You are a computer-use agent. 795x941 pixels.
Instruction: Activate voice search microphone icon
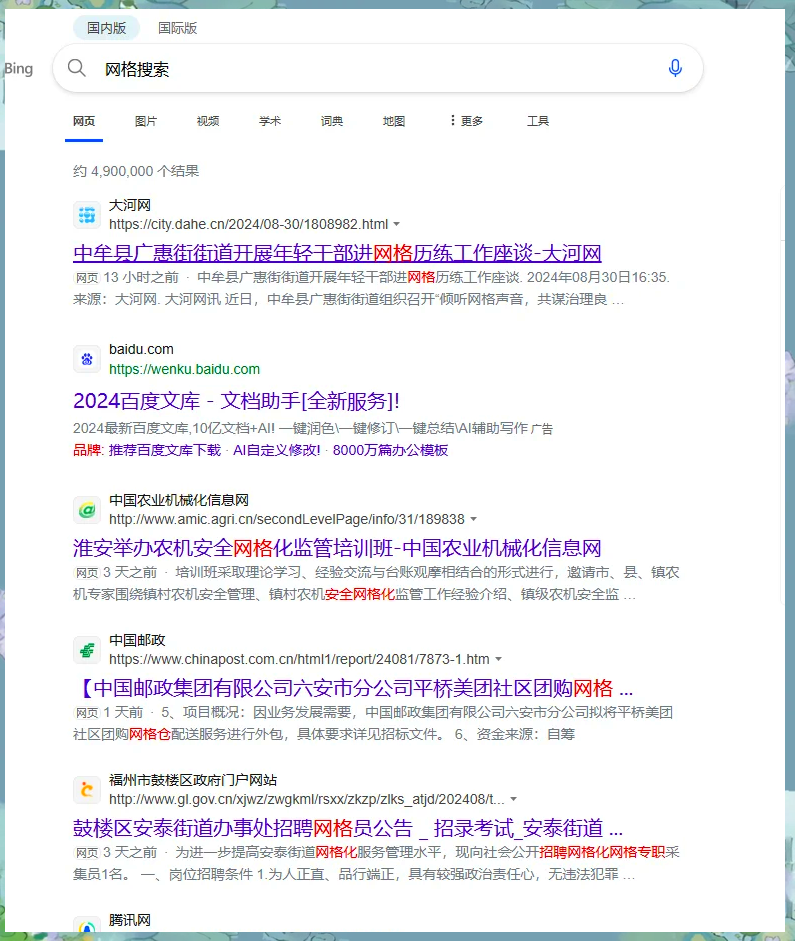click(675, 68)
